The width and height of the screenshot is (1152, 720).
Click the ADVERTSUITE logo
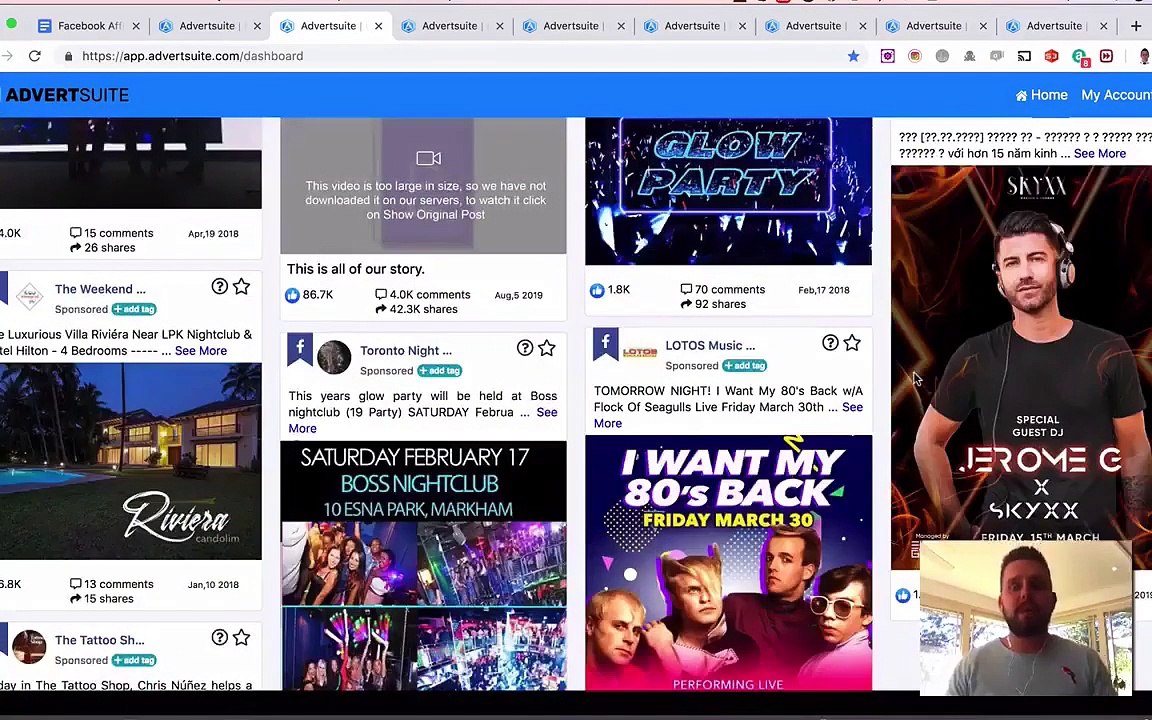click(66, 95)
